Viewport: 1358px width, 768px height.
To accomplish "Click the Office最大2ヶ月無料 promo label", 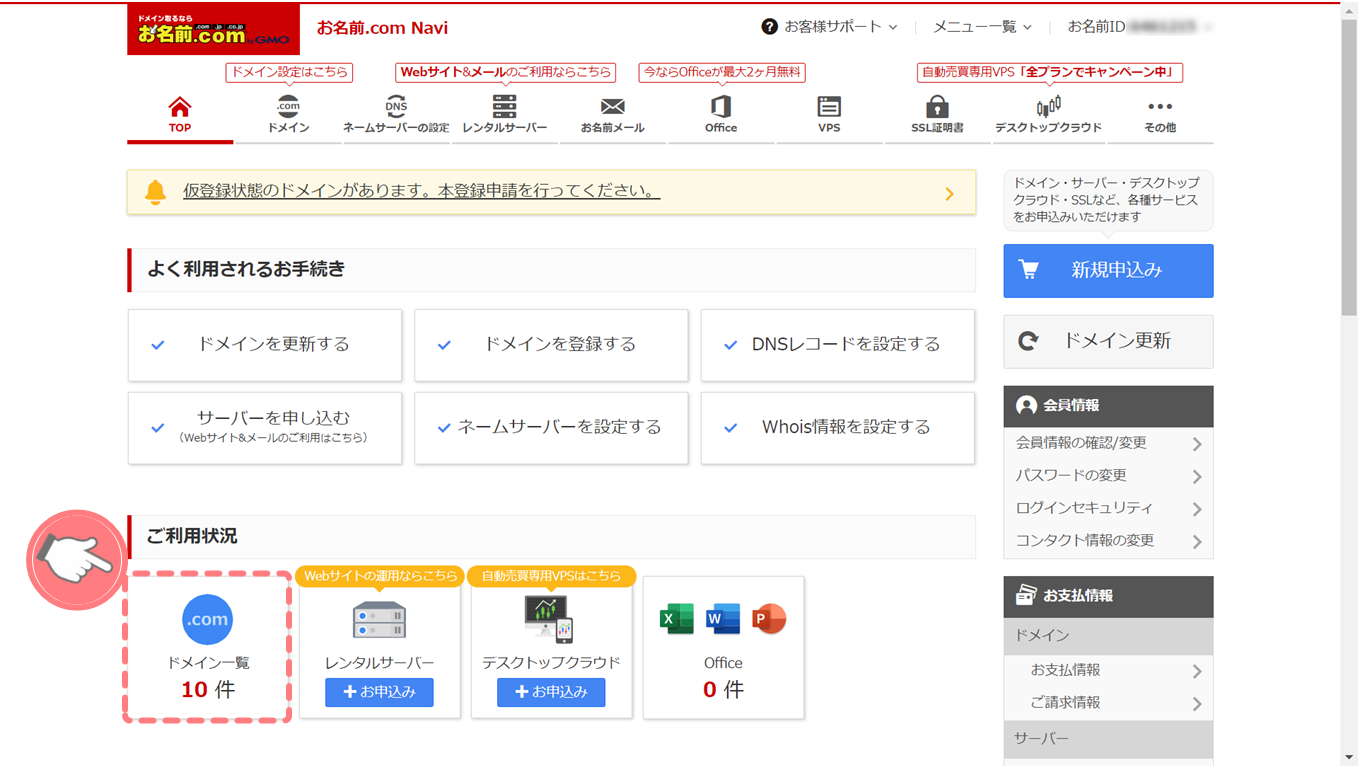I will 722,72.
